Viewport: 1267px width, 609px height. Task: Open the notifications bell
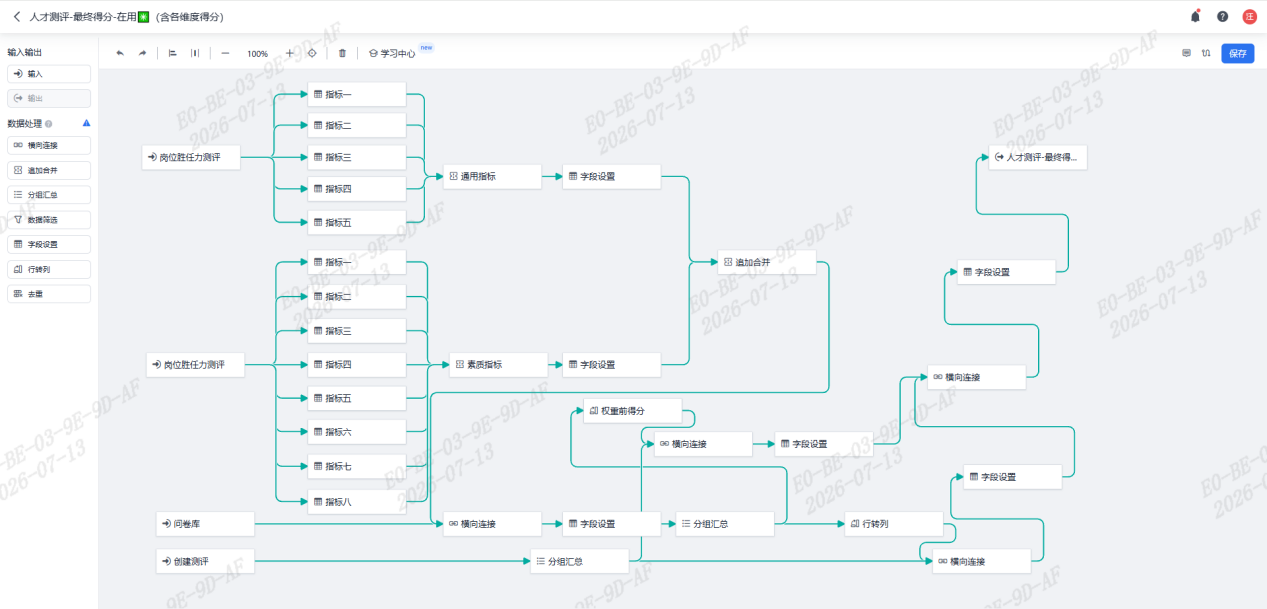(x=1195, y=16)
